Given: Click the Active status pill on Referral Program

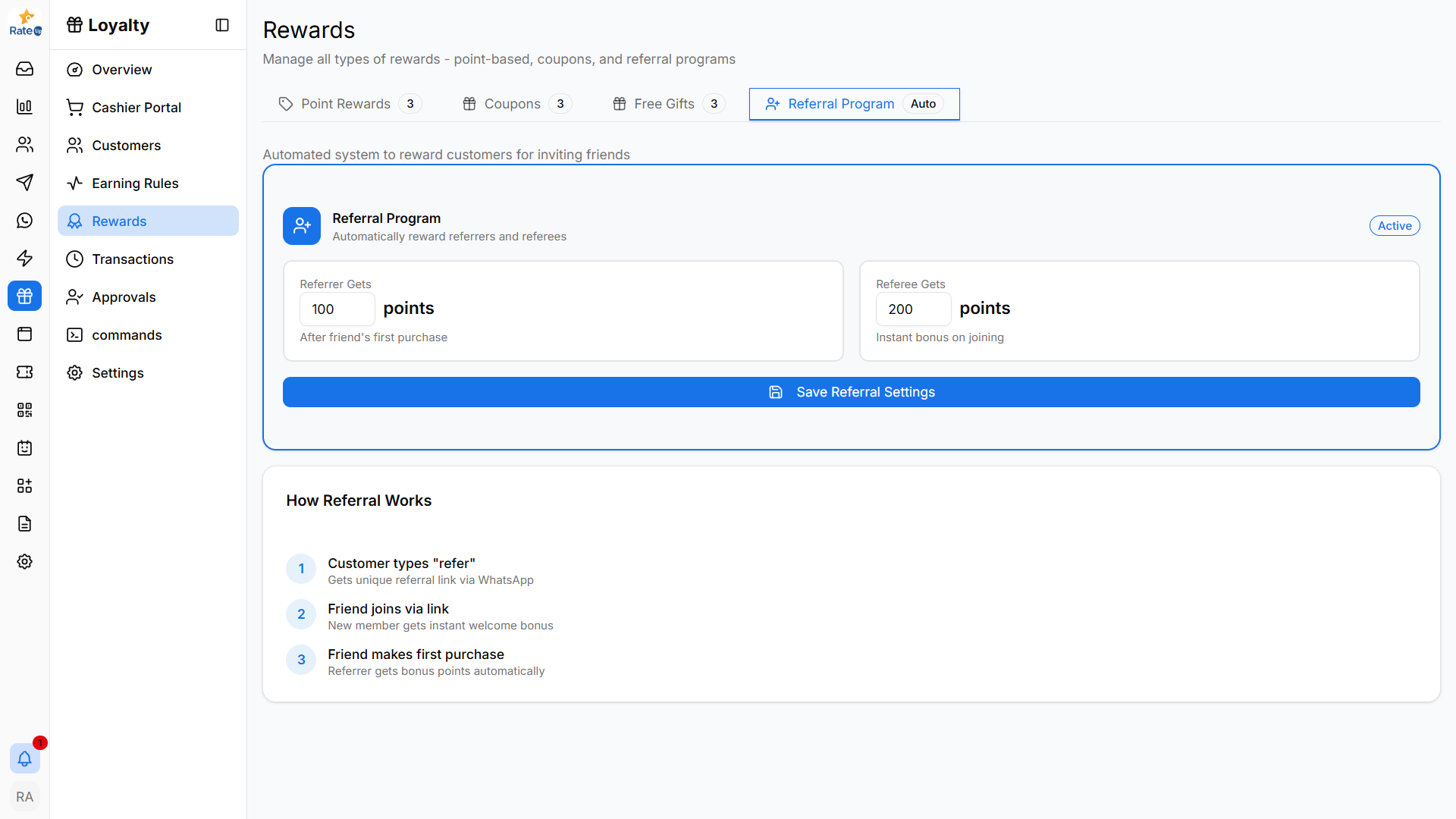Looking at the screenshot, I should [x=1395, y=225].
